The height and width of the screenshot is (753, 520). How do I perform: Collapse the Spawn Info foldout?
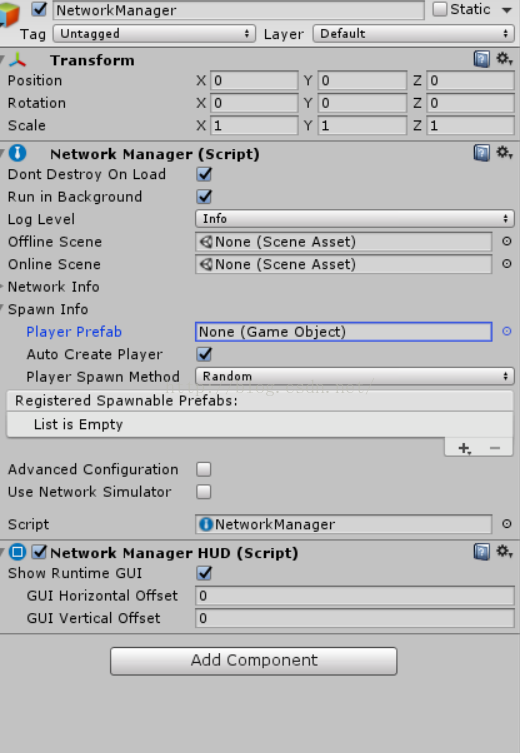click(x=2, y=309)
